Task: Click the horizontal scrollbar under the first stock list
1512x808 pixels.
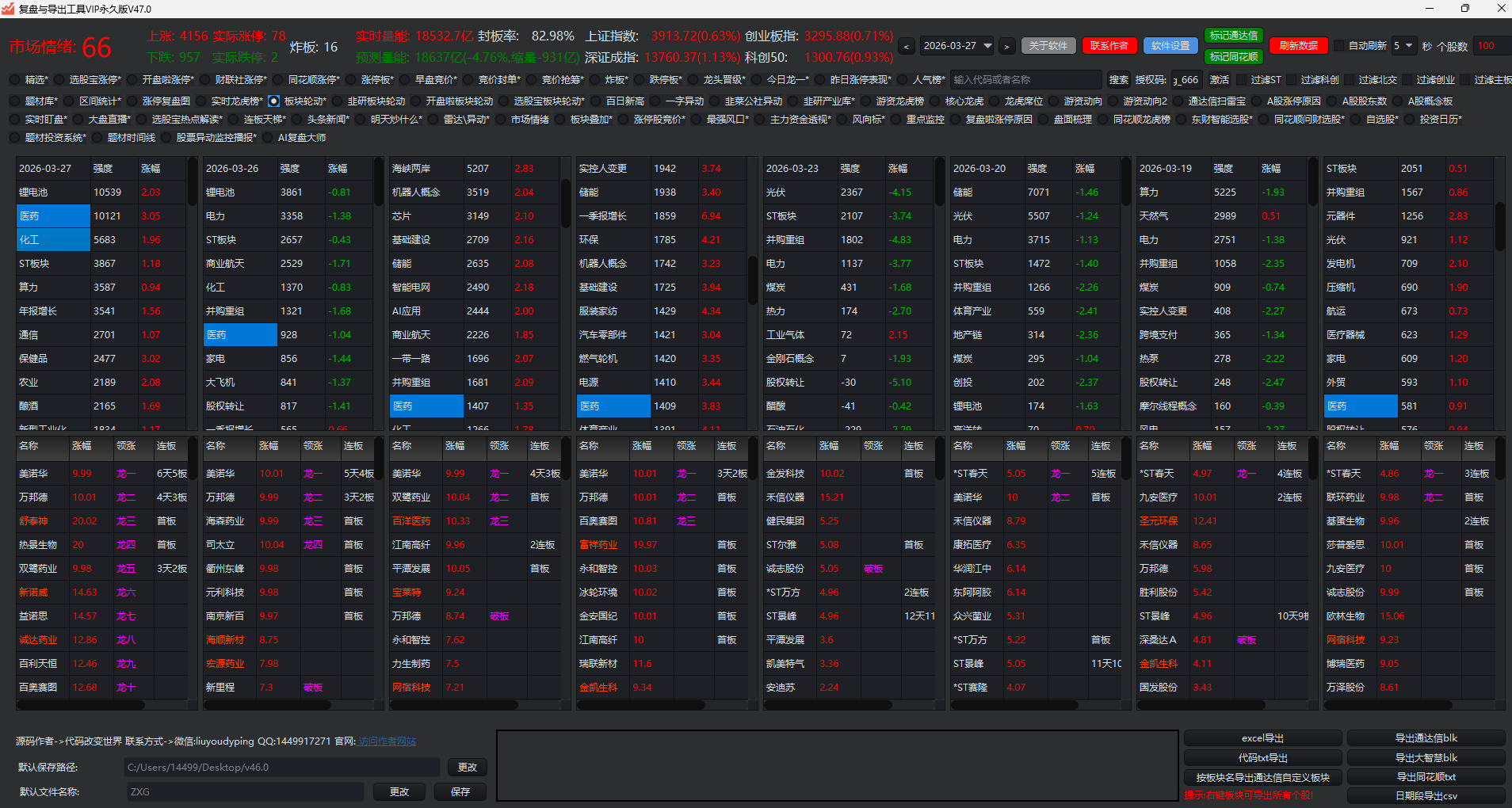Action: point(81,704)
